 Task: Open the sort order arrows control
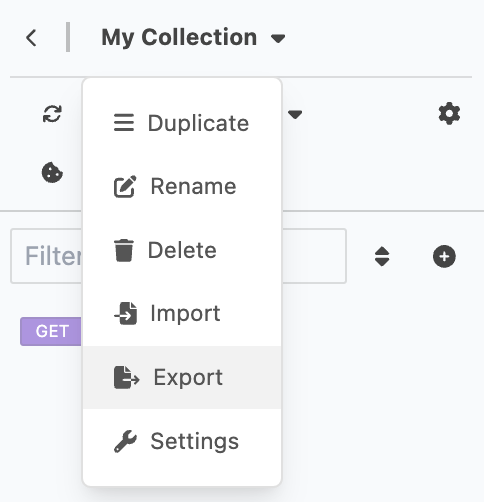pos(382,256)
